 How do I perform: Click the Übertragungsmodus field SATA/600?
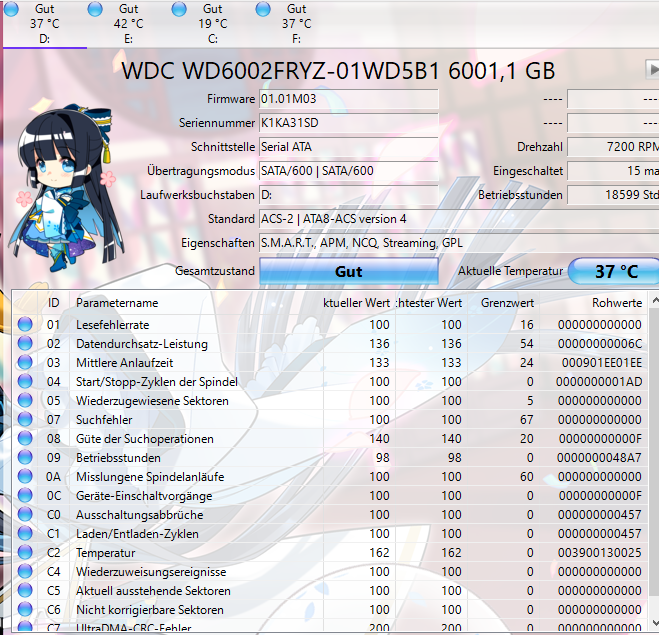tap(349, 171)
